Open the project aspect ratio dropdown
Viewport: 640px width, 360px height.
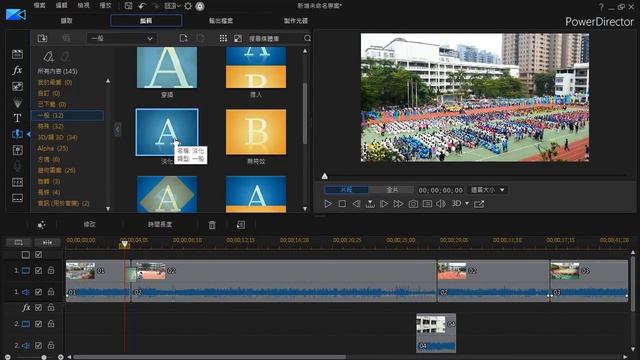pos(172,6)
